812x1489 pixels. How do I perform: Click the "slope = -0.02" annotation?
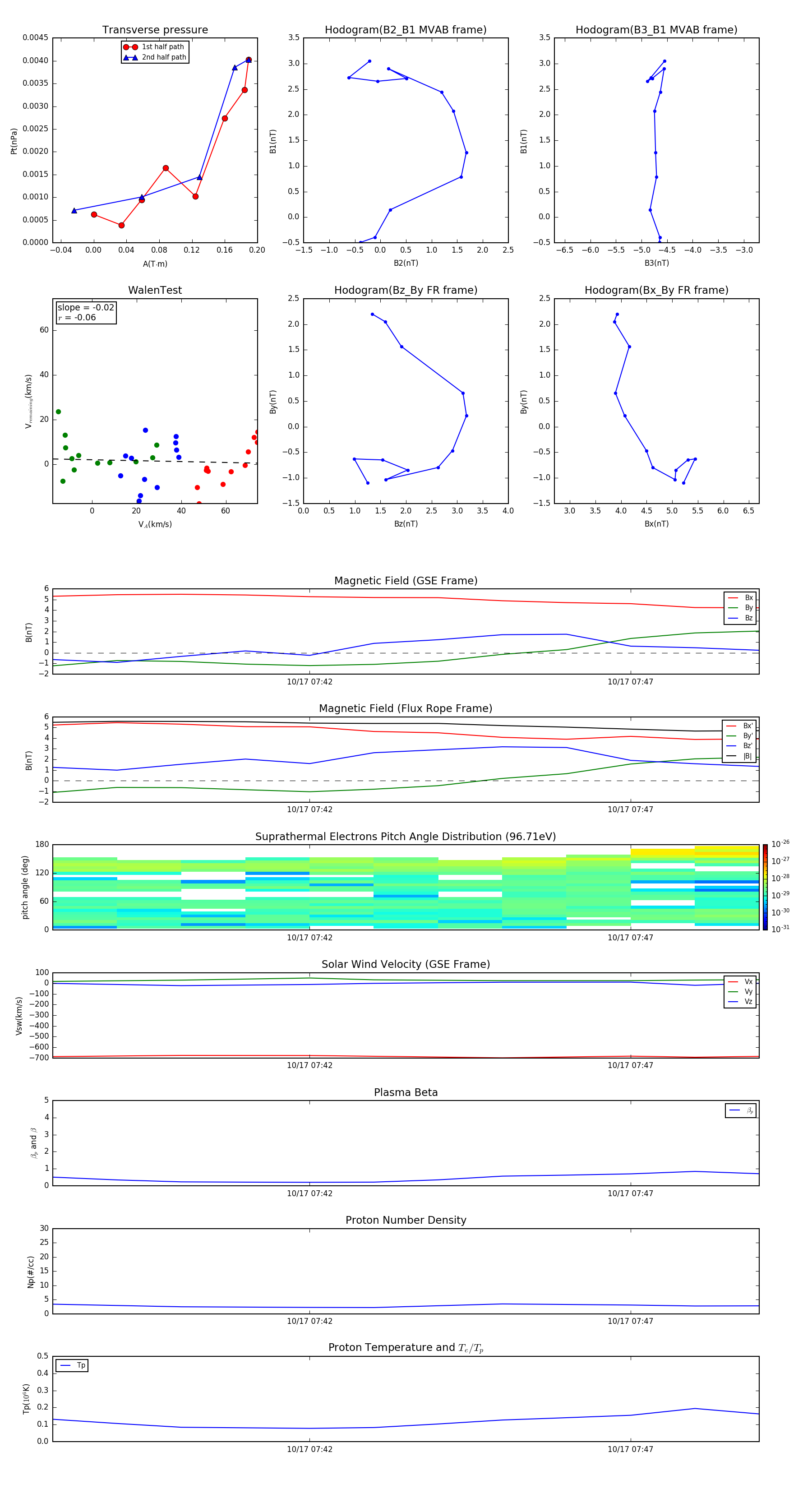tap(86, 308)
